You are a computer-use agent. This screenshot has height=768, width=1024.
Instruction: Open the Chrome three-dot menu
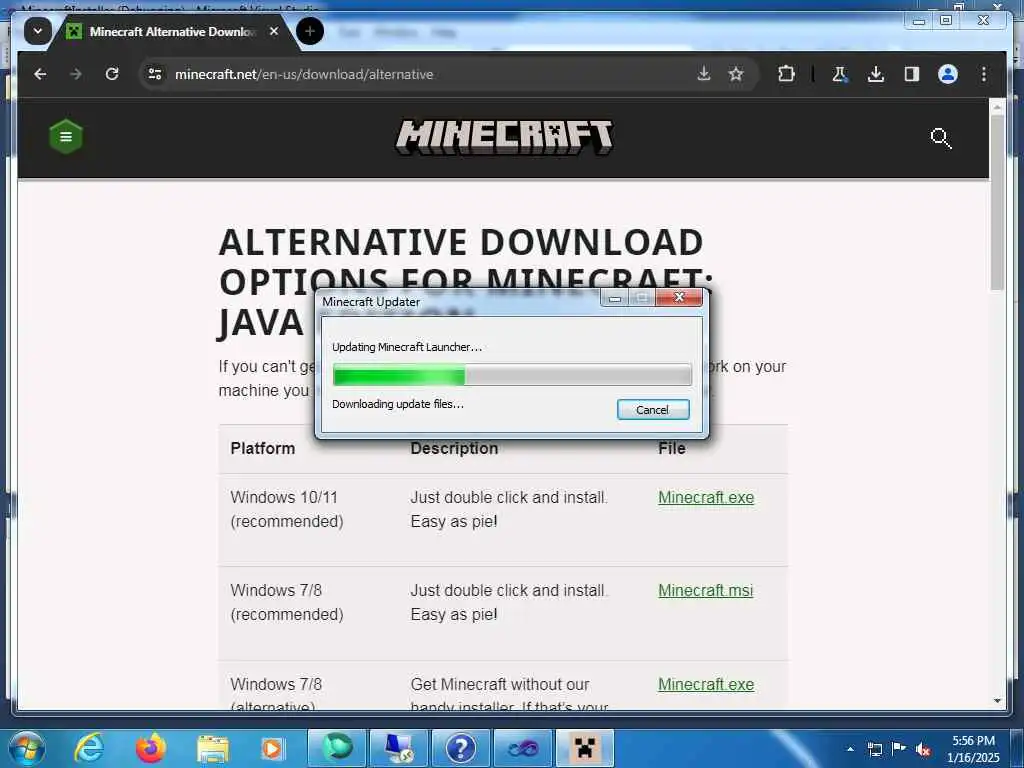(984, 74)
